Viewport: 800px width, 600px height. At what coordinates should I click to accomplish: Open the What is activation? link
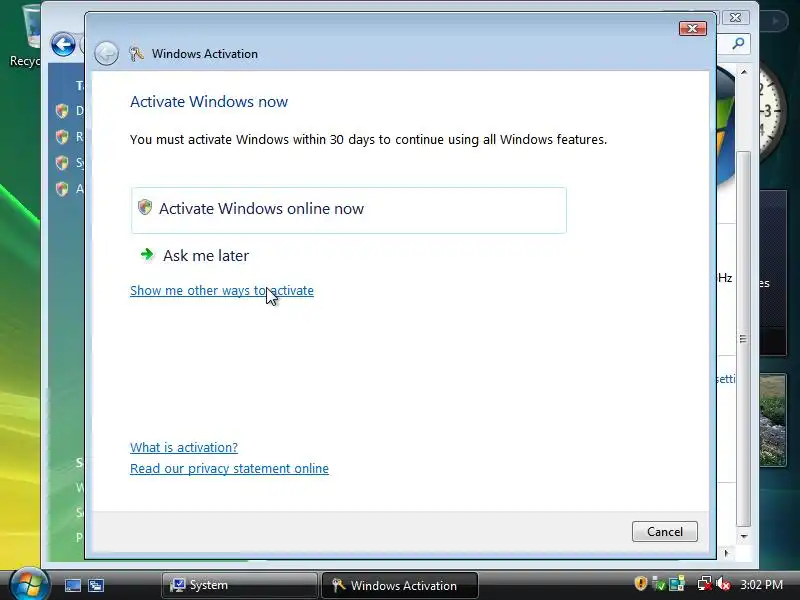click(x=184, y=447)
